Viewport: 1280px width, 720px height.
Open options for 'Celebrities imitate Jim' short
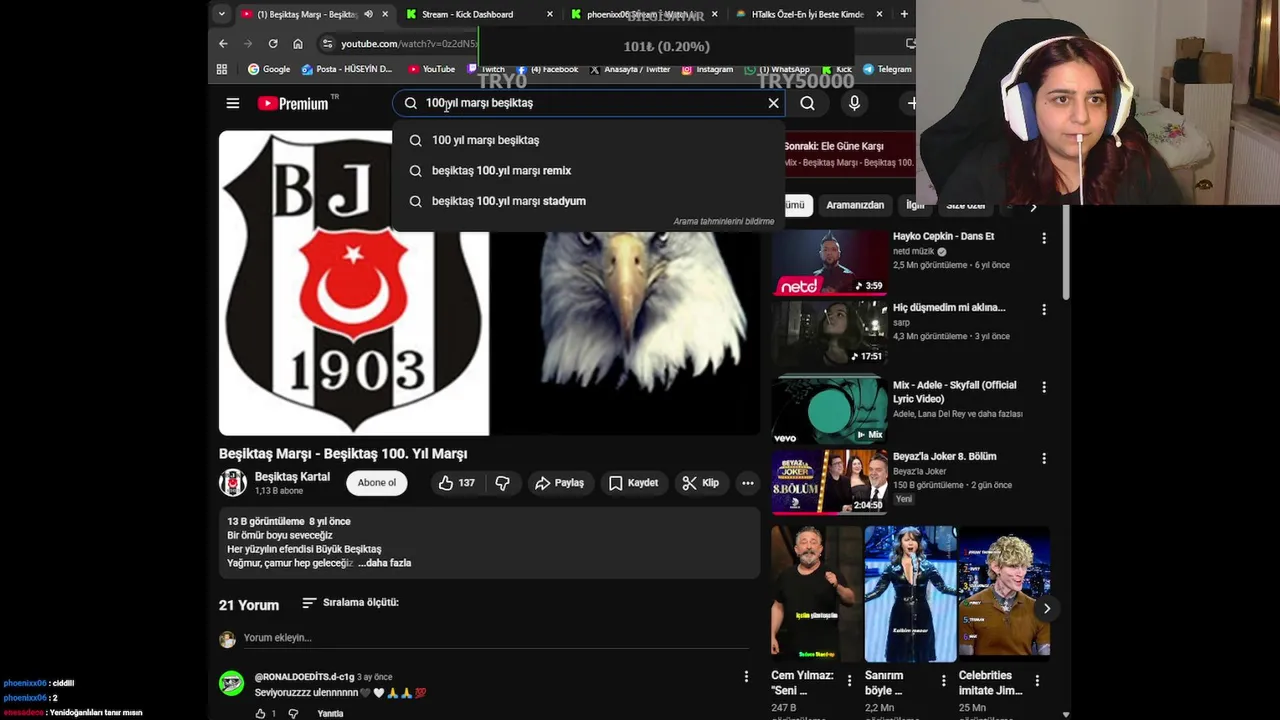point(1037,681)
